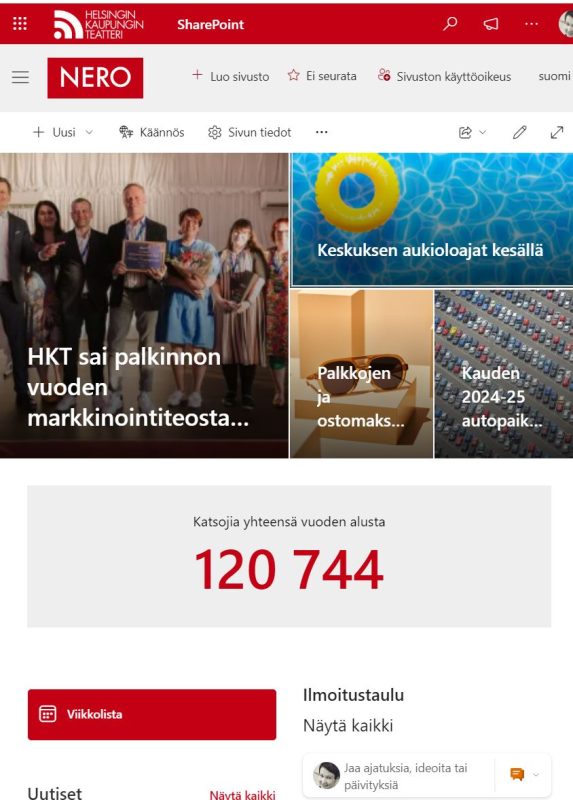Open the app launcher waffle icon
Viewport: 573px width, 800px height.
point(19,23)
